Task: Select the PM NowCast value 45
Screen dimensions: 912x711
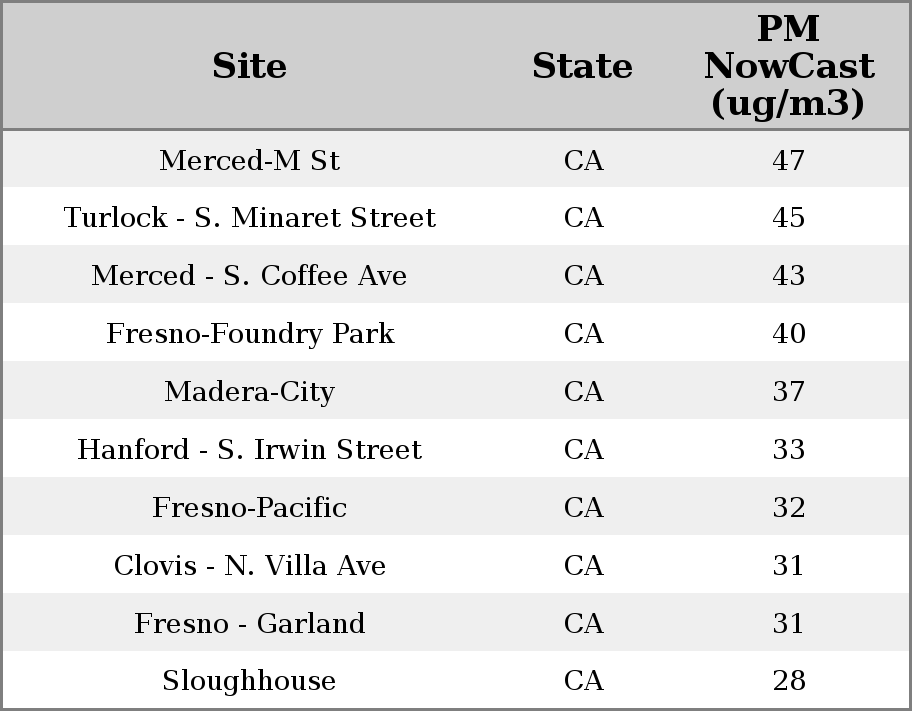Action: tap(788, 218)
